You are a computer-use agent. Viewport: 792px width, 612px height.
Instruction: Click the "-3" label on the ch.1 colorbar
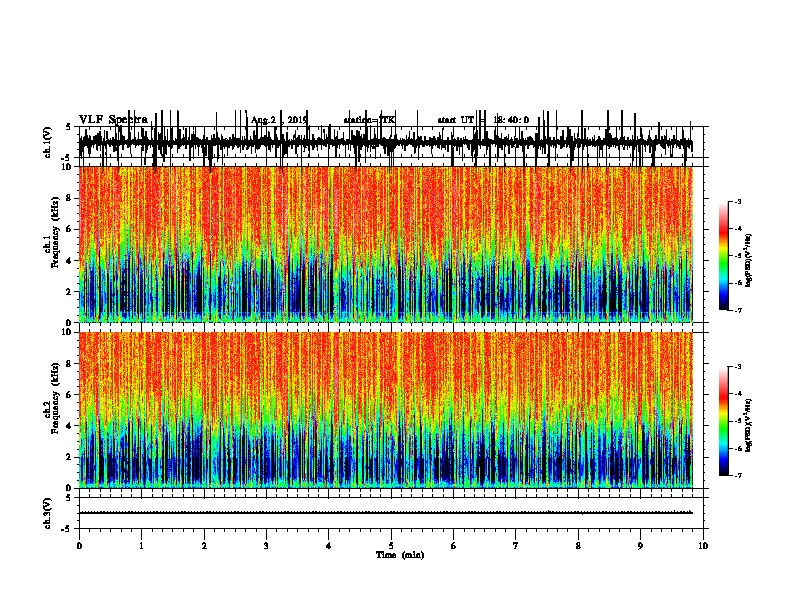click(x=738, y=201)
